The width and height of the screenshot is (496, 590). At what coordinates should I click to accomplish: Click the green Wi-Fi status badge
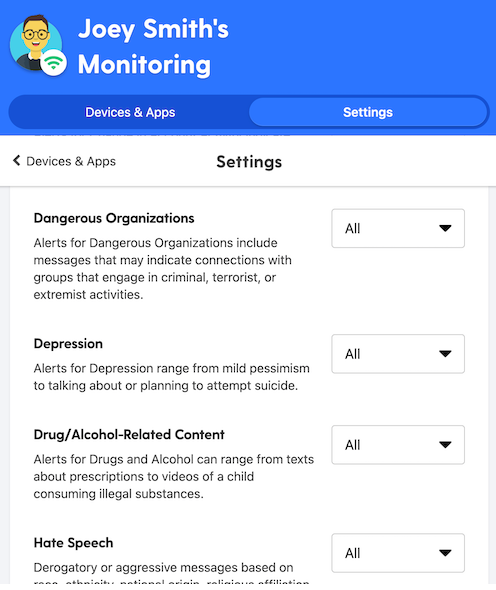53,63
